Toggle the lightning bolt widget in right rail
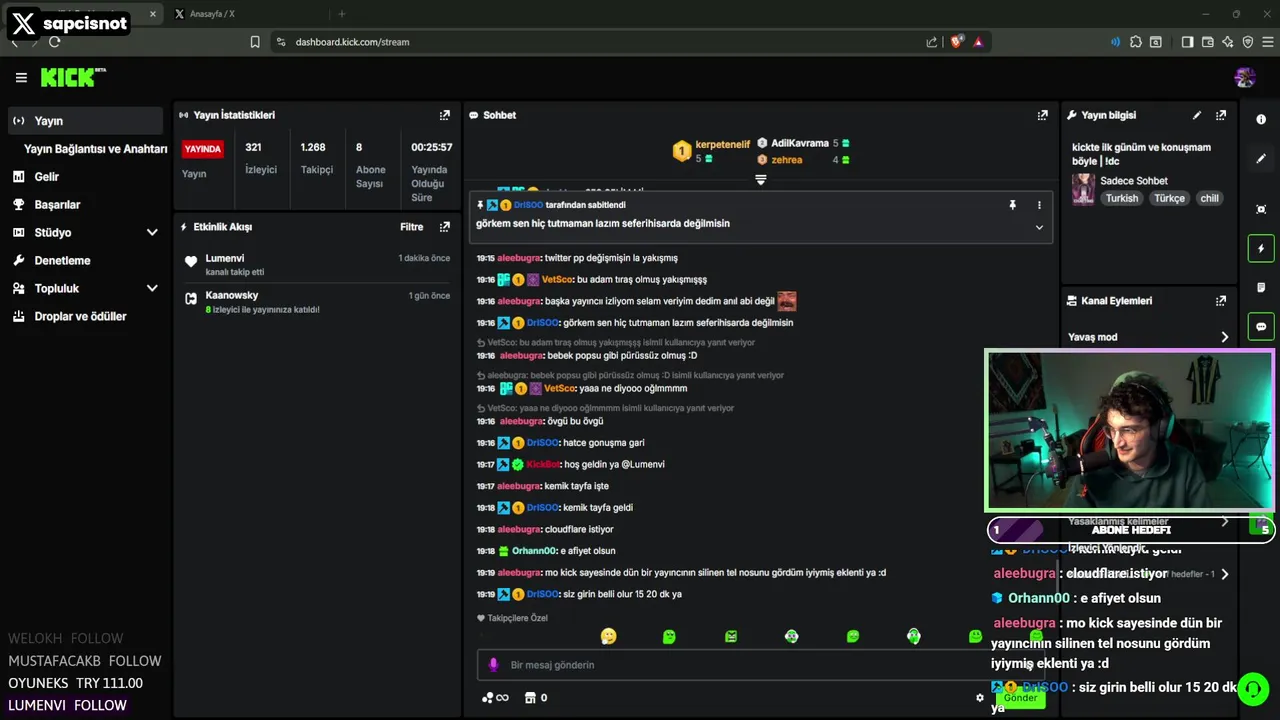The image size is (1280, 720). pos(1261,248)
